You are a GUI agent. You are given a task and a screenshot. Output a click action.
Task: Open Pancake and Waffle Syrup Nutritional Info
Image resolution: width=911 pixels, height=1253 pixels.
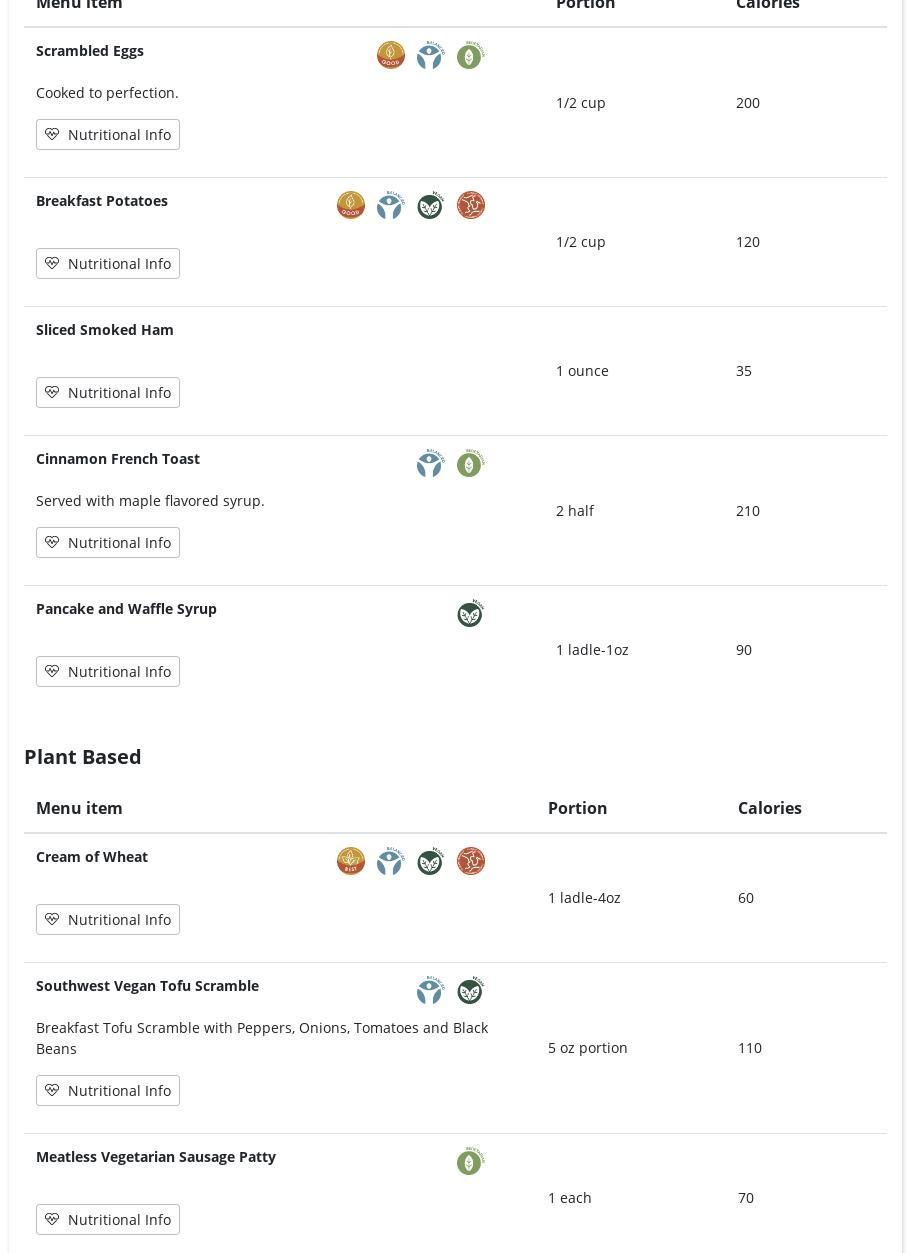pyautogui.click(x=108, y=671)
